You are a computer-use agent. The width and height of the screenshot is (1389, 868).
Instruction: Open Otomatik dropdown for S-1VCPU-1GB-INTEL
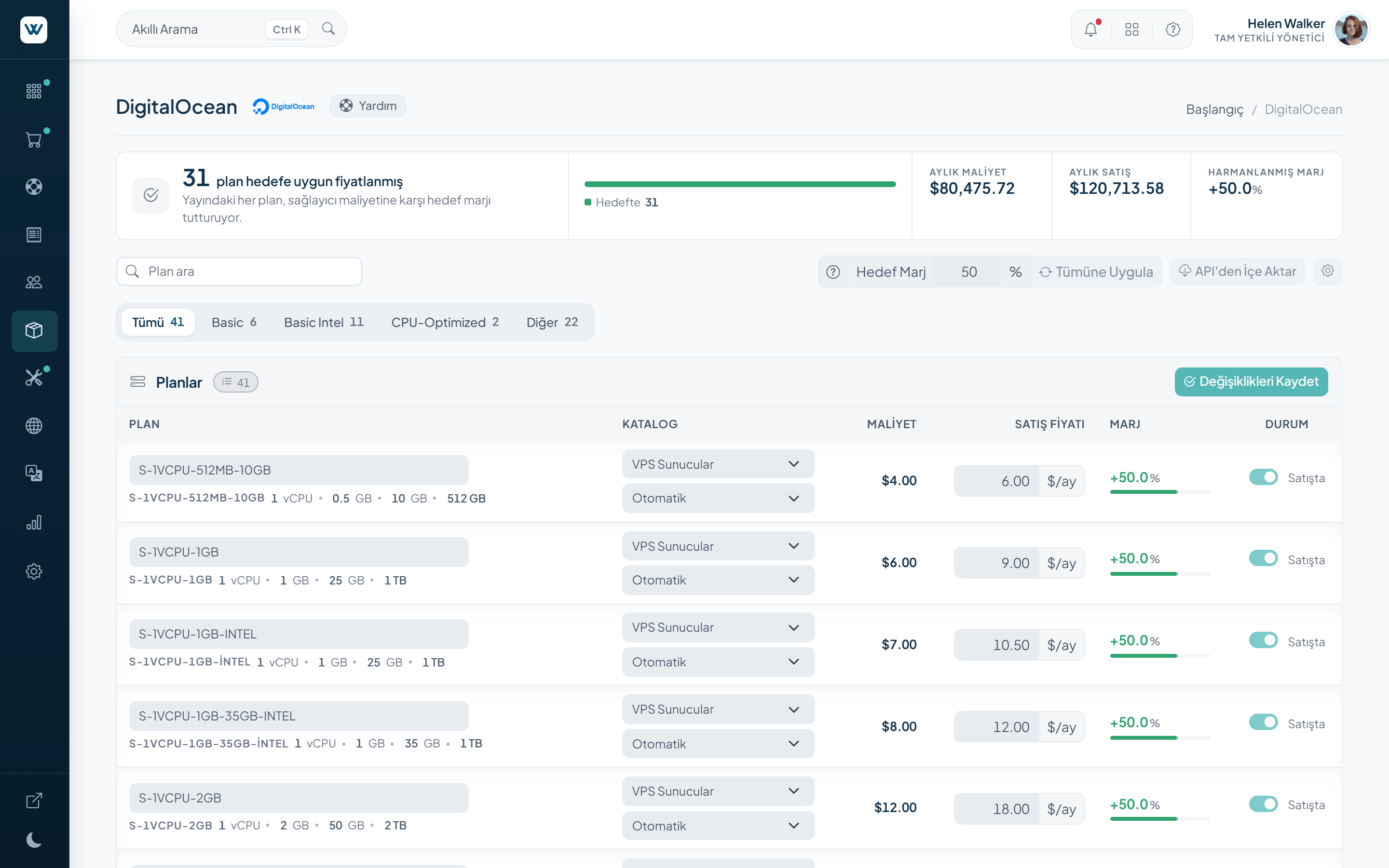pos(718,662)
